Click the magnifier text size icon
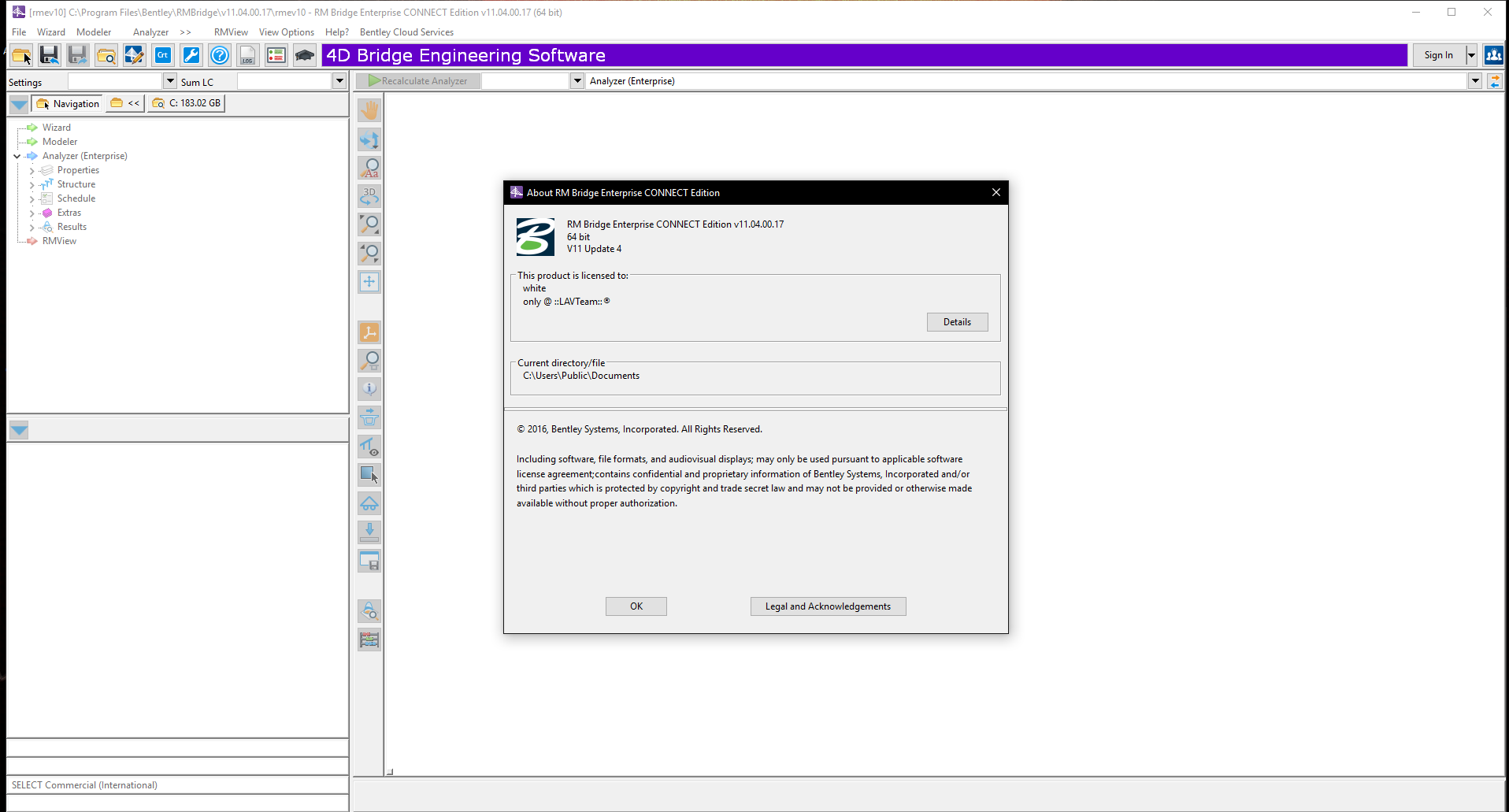This screenshot has height=812, width=1509. pyautogui.click(x=369, y=168)
